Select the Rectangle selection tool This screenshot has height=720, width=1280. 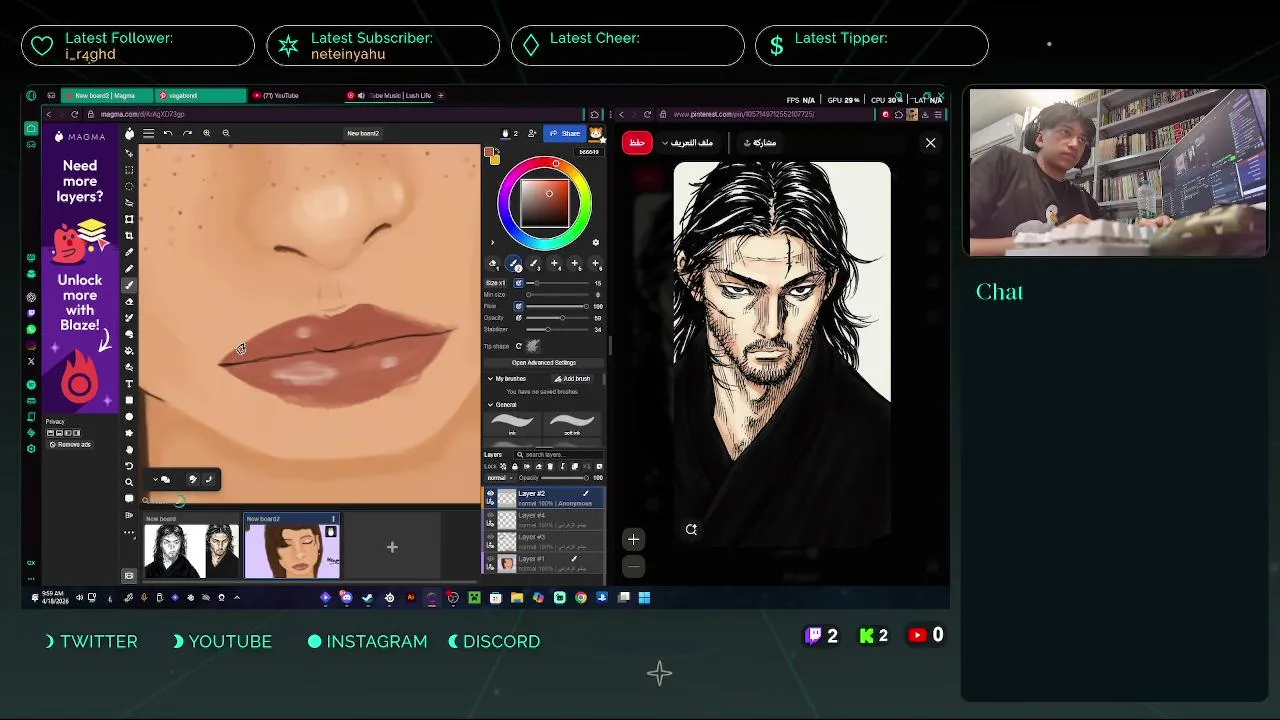click(x=129, y=170)
